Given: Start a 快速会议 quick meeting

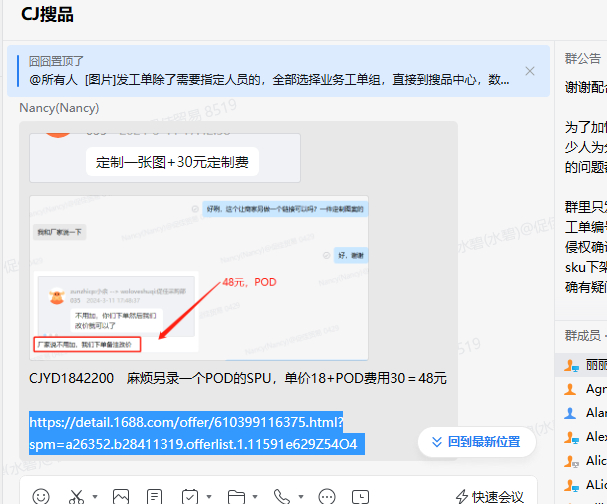Looking at the screenshot, I should [x=489, y=496].
